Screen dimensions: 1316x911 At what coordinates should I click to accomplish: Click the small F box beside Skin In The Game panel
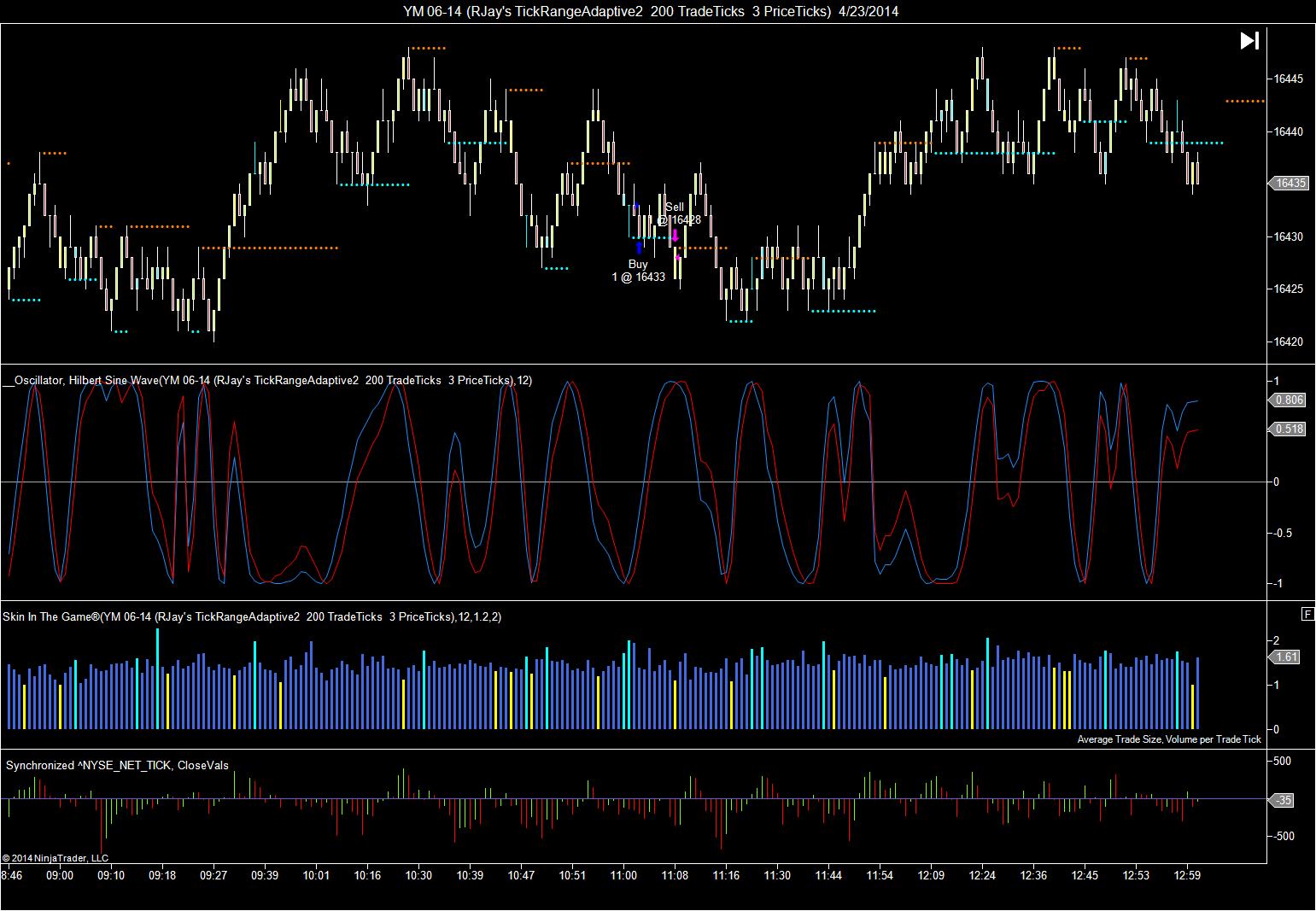coord(1307,614)
